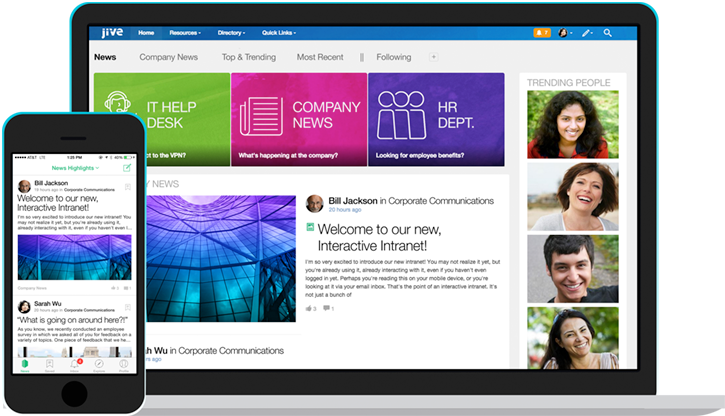Screen dimensions: 725x416
Task: Click the headset icon on IT Help Desk tile
Action: point(117,103)
